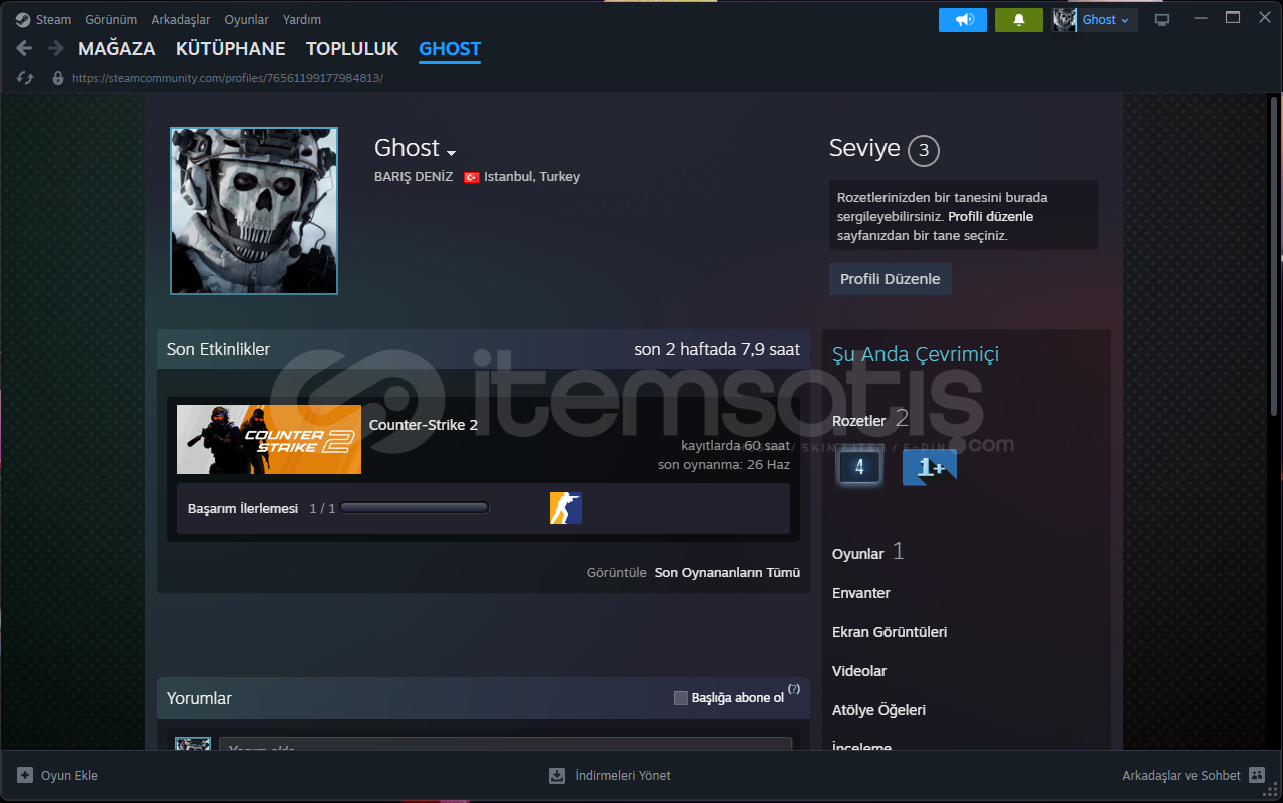This screenshot has height=803, width=1283.
Task: Open the Steam menu
Action: pyautogui.click(x=53, y=19)
